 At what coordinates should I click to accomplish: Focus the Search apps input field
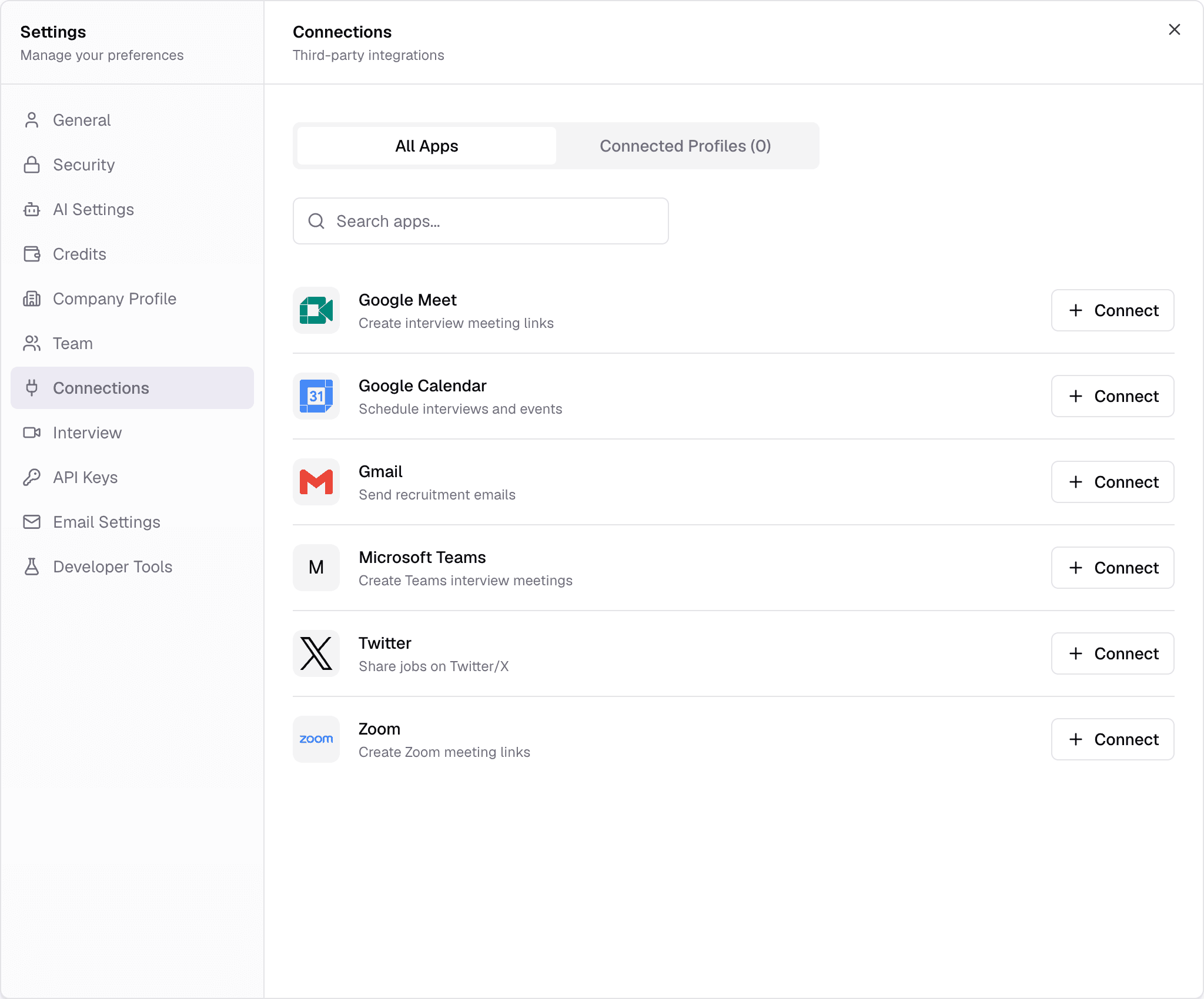(x=481, y=221)
